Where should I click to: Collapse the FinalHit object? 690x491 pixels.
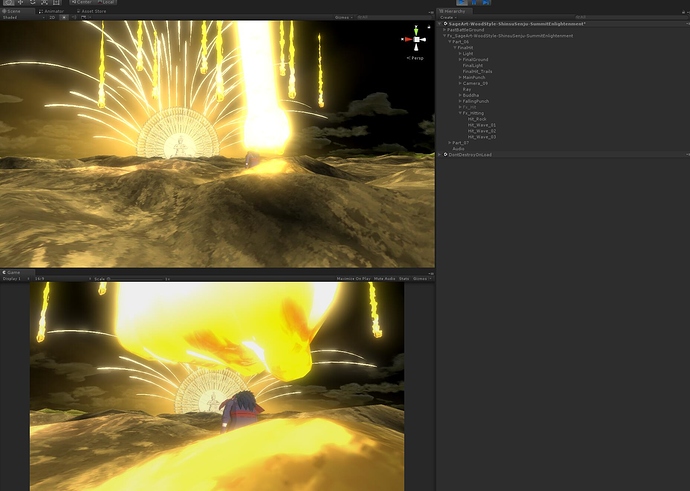point(455,48)
